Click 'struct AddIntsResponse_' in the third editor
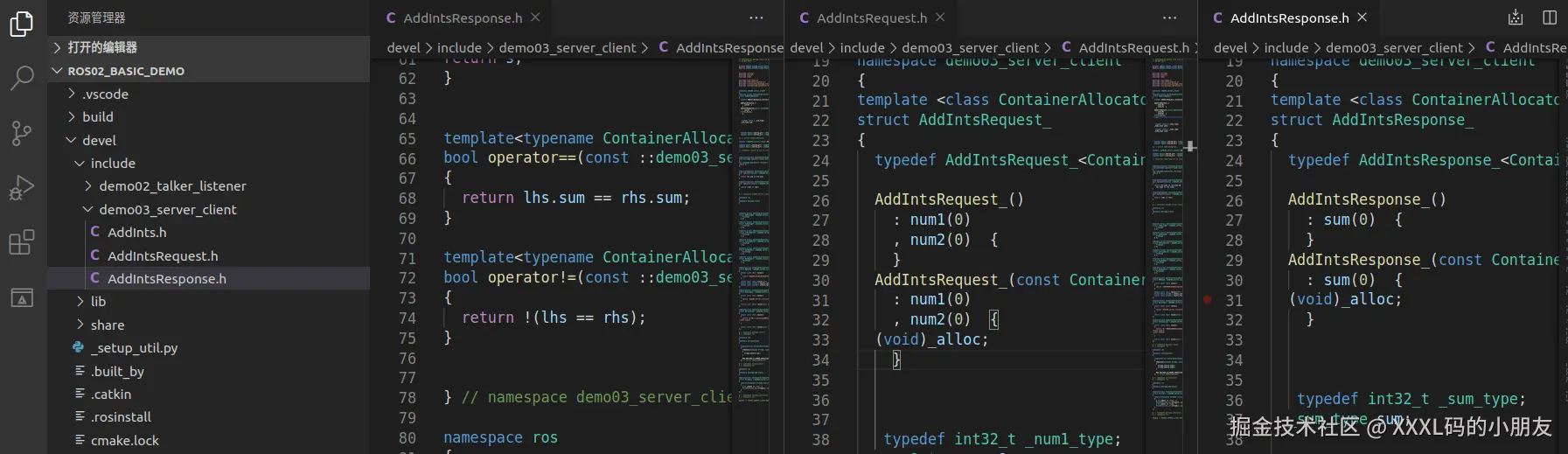 click(x=1372, y=120)
